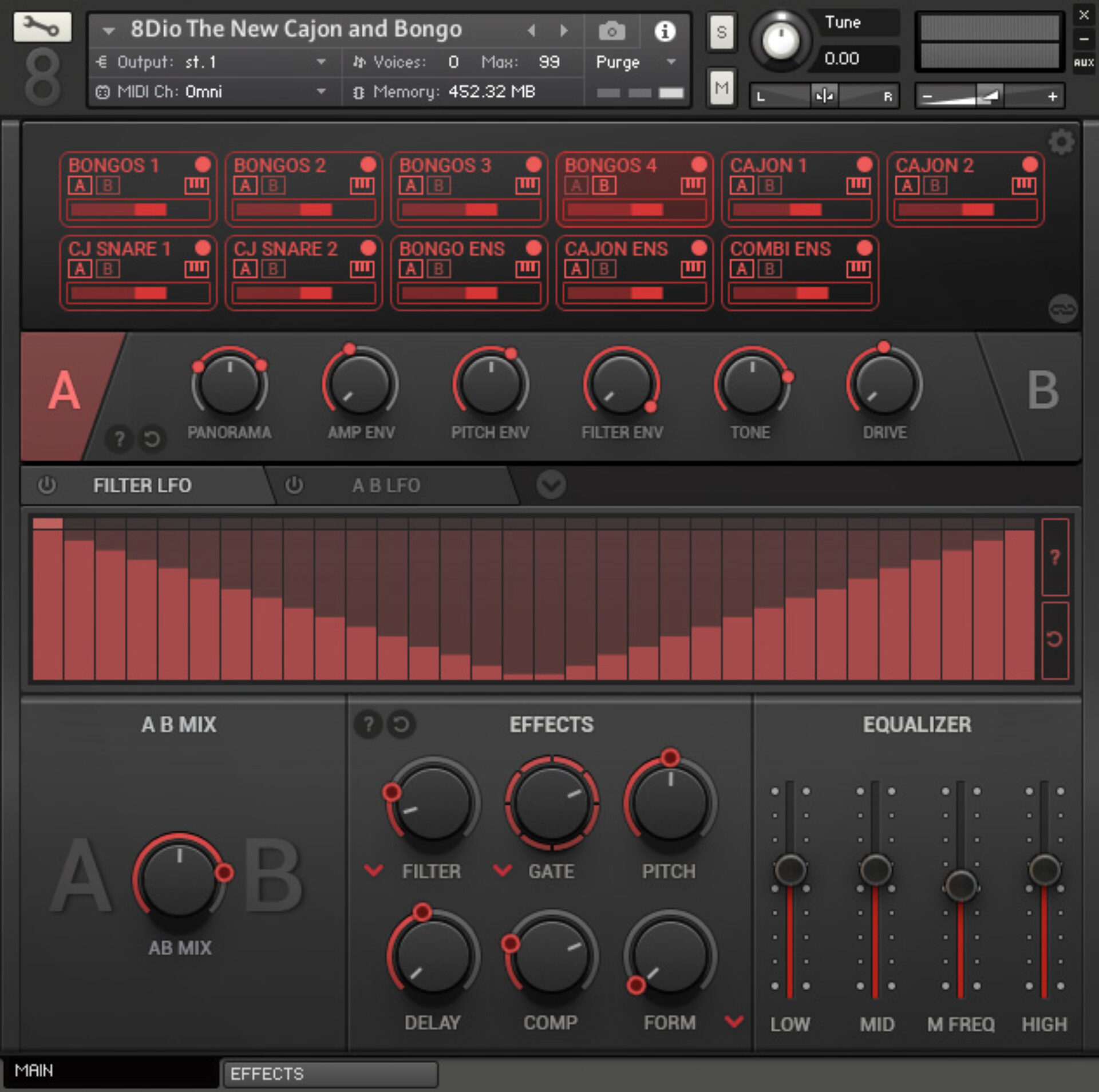Click the keyboard icon on the BONGOS 1 pad
The image size is (1099, 1092).
point(196,185)
